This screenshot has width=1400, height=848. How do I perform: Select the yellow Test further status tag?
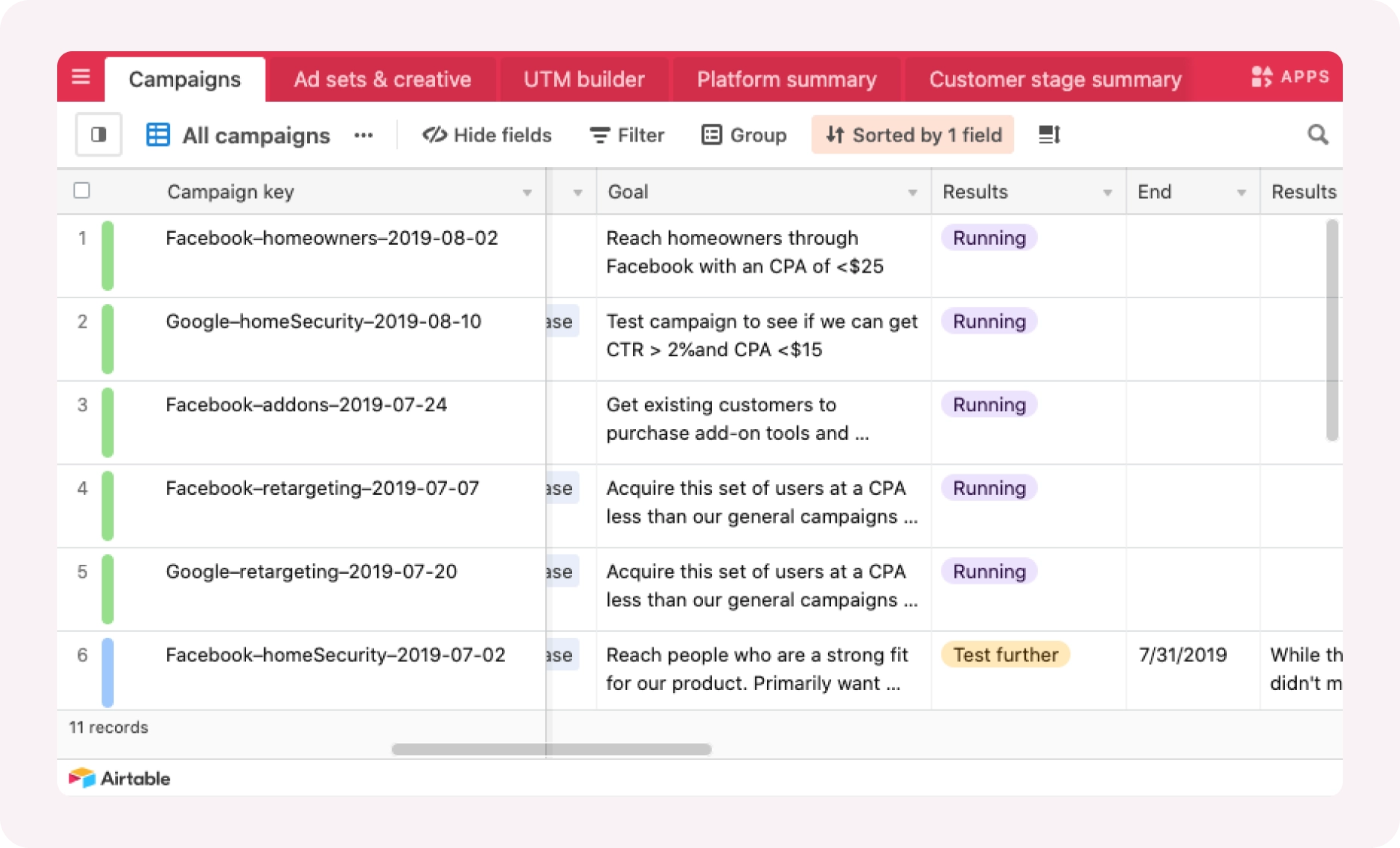tap(1006, 654)
